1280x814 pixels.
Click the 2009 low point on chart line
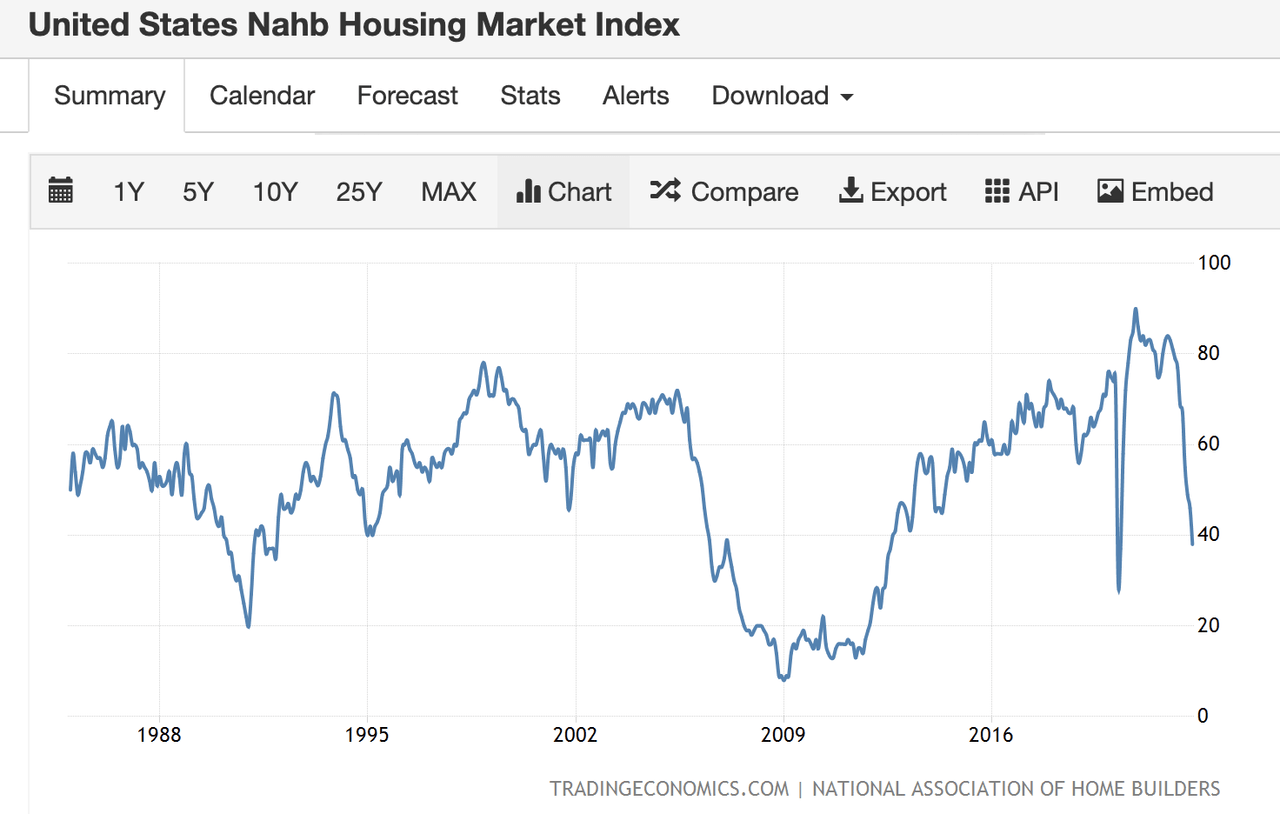click(x=783, y=679)
